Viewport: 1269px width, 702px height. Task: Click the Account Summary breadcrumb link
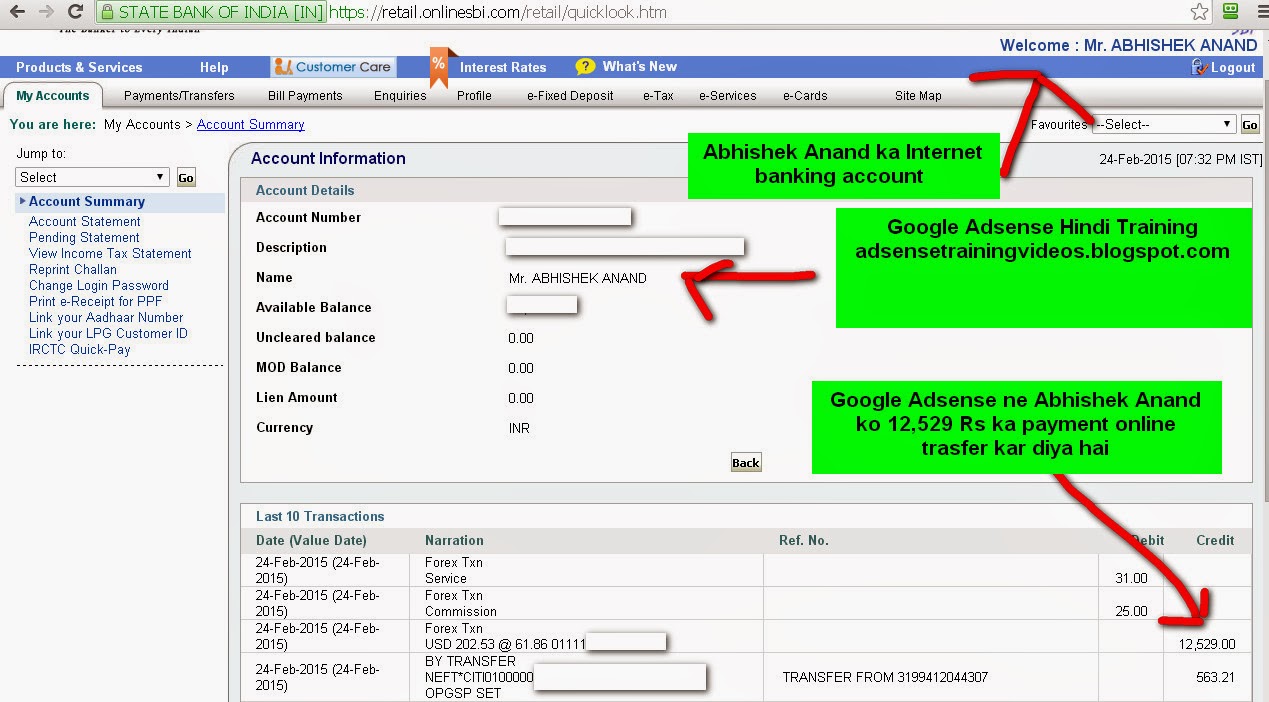[250, 125]
